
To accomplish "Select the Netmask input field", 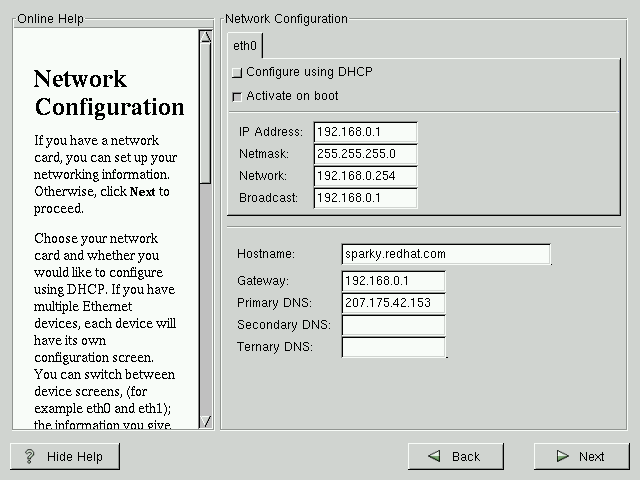I will point(365,154).
